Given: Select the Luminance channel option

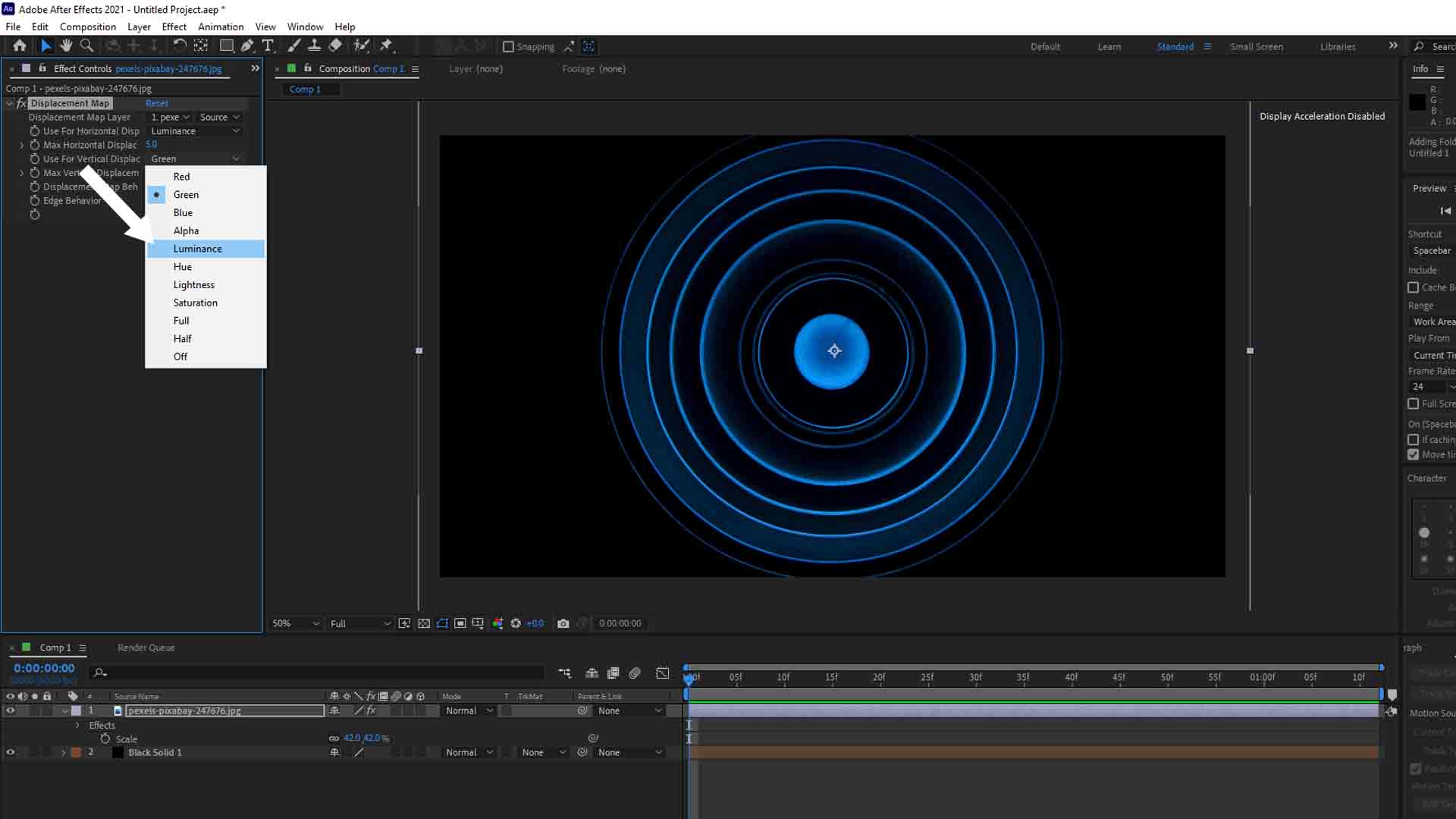Looking at the screenshot, I should pos(197,248).
